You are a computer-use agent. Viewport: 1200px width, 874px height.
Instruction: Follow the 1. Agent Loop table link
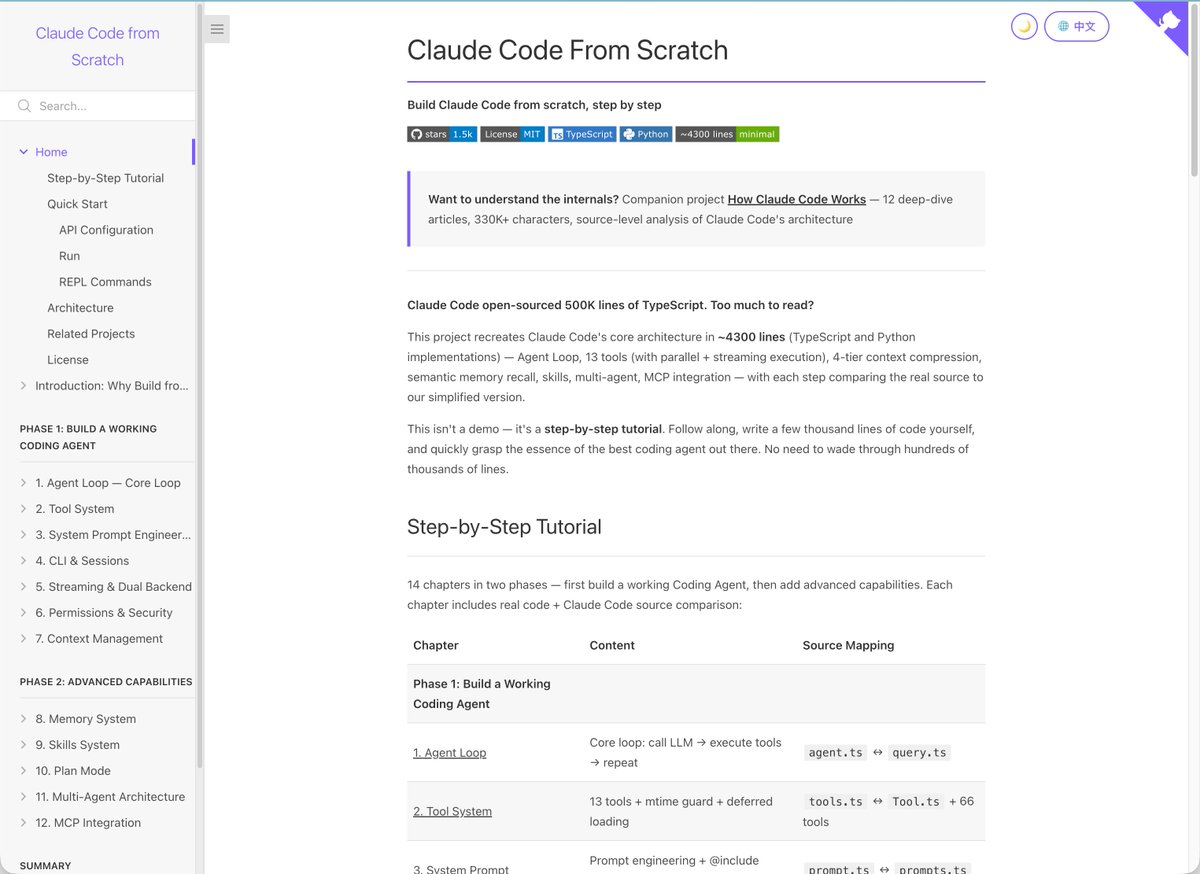[x=449, y=753]
